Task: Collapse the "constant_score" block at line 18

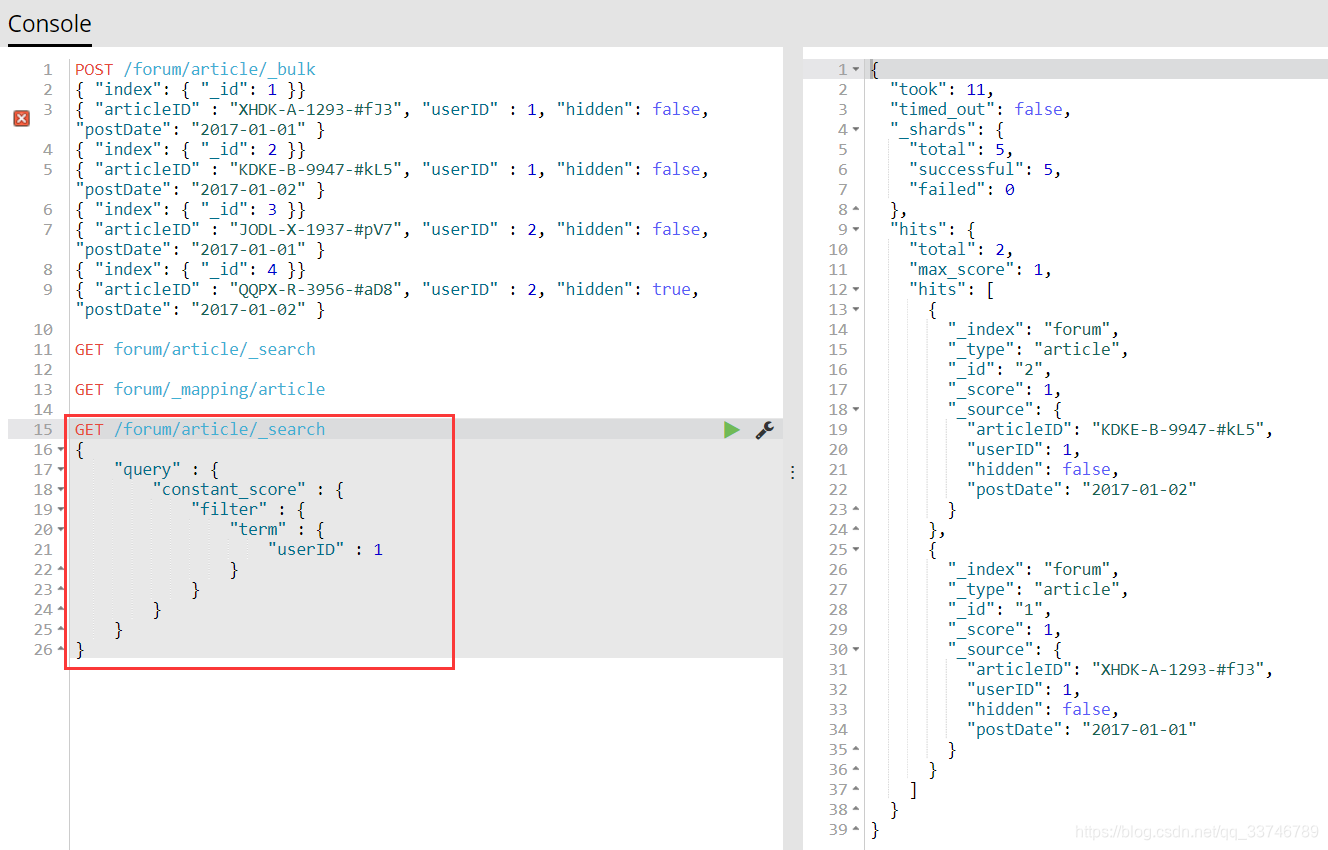Action: [61, 490]
